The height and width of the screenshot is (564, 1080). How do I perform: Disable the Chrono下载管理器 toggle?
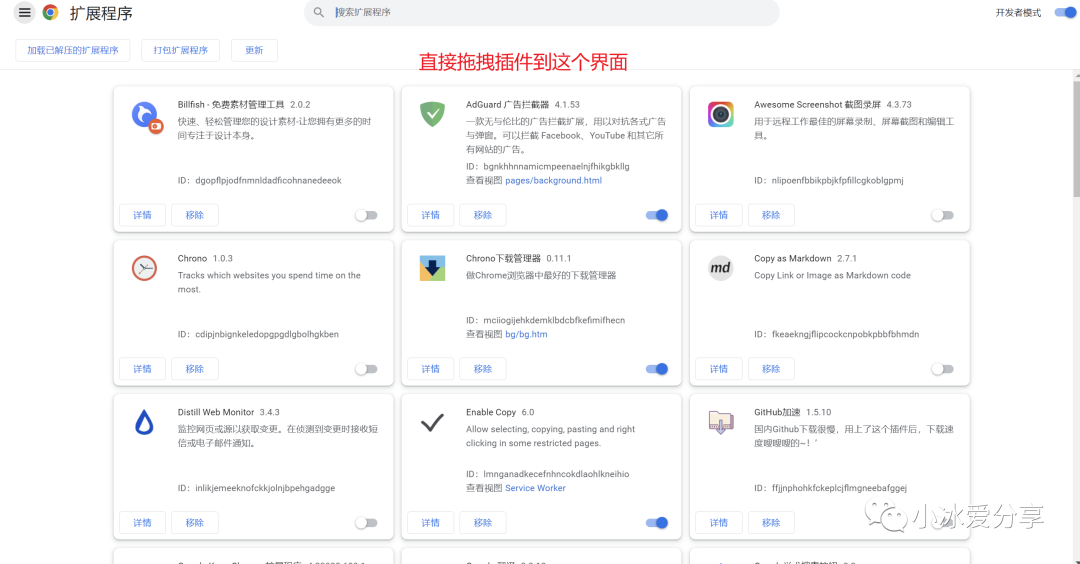[x=656, y=369]
